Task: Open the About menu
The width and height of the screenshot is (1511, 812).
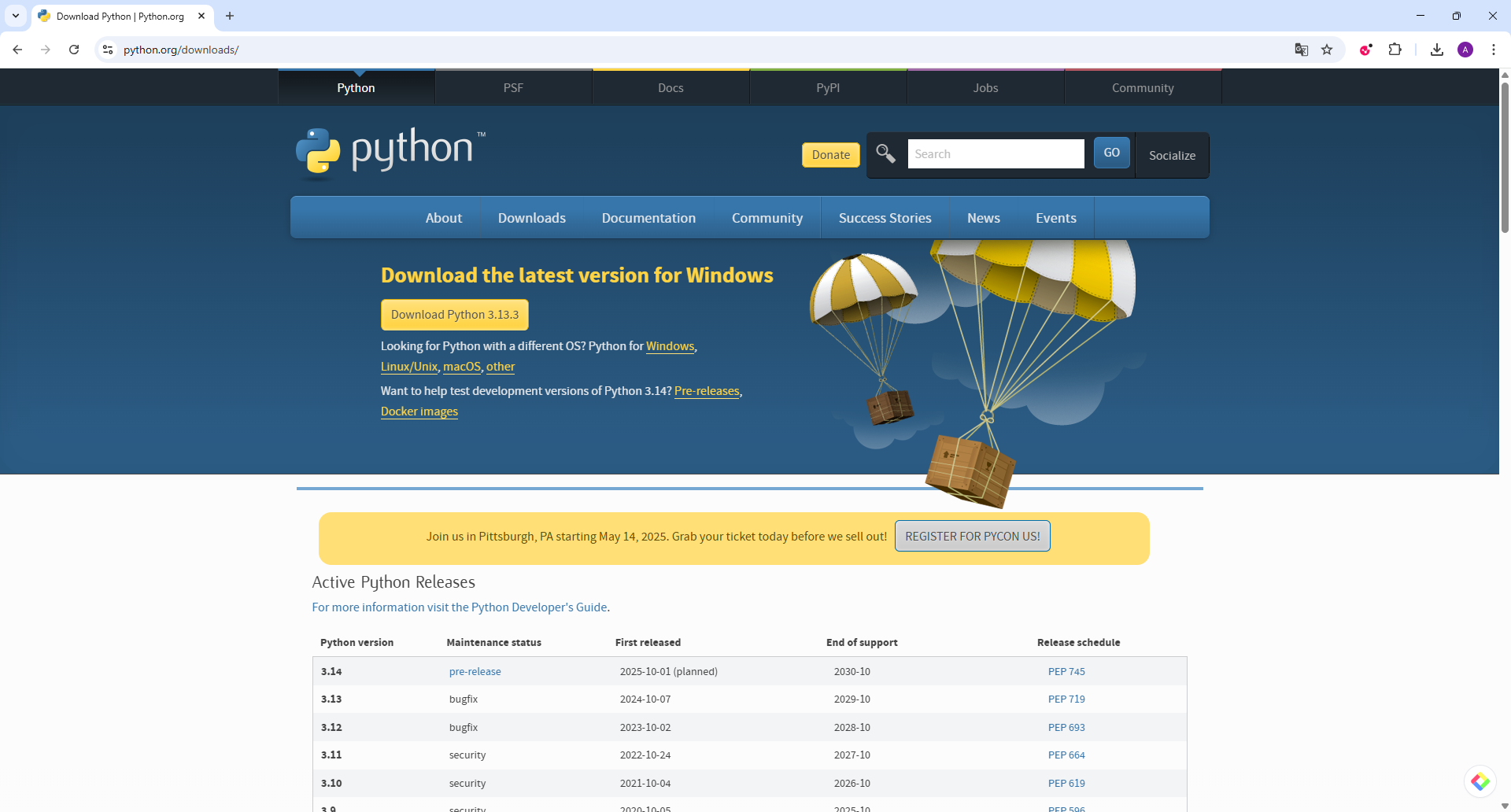Action: [x=444, y=218]
